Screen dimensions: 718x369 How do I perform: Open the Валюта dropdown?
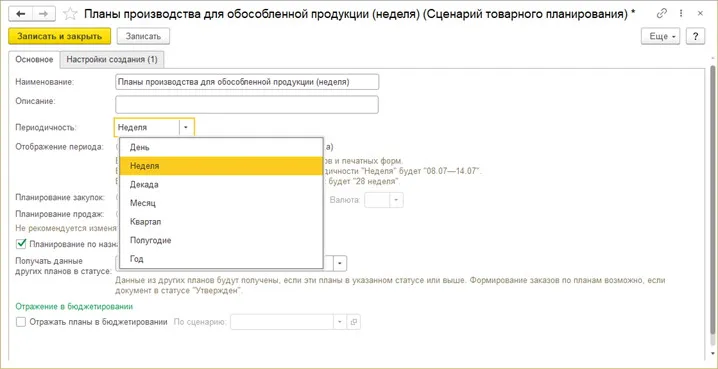click(x=396, y=200)
